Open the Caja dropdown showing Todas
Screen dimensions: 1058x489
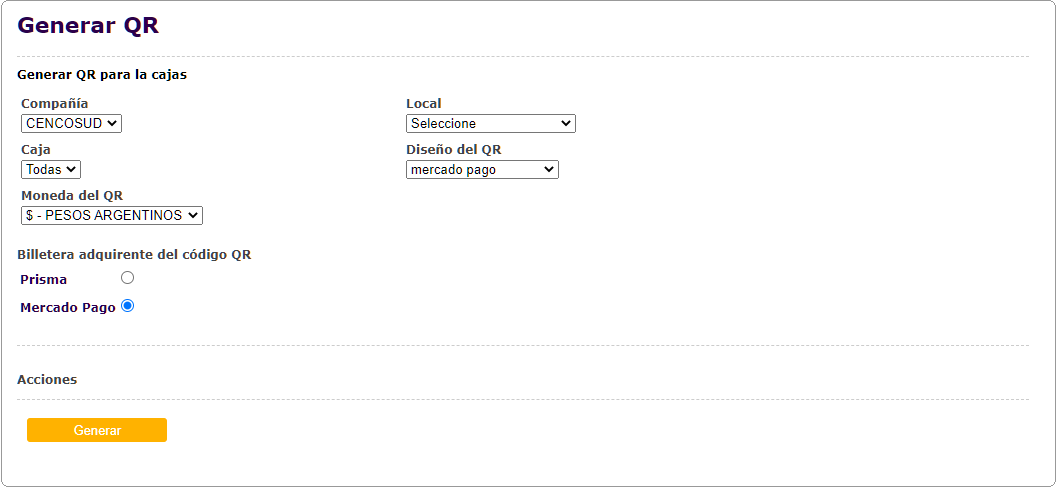(51, 170)
